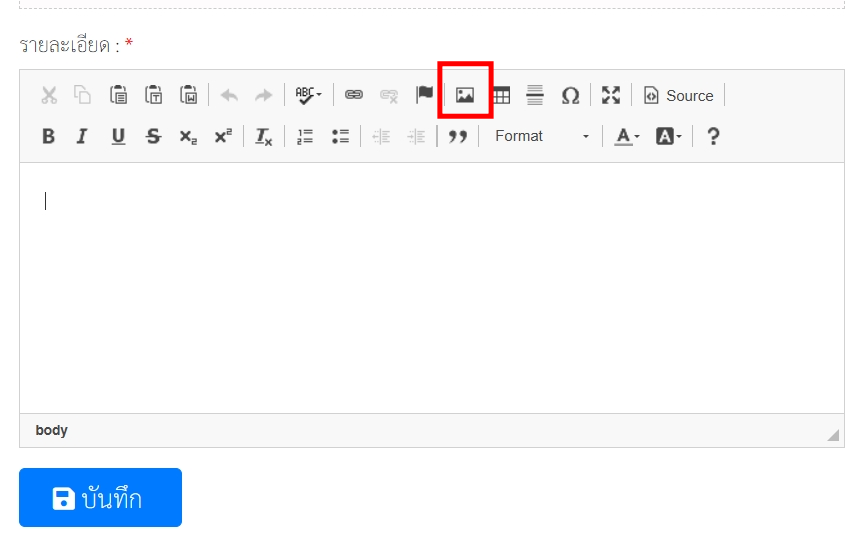Click the blue บันทึก save button
The width and height of the screenshot is (856, 544).
coord(100,498)
